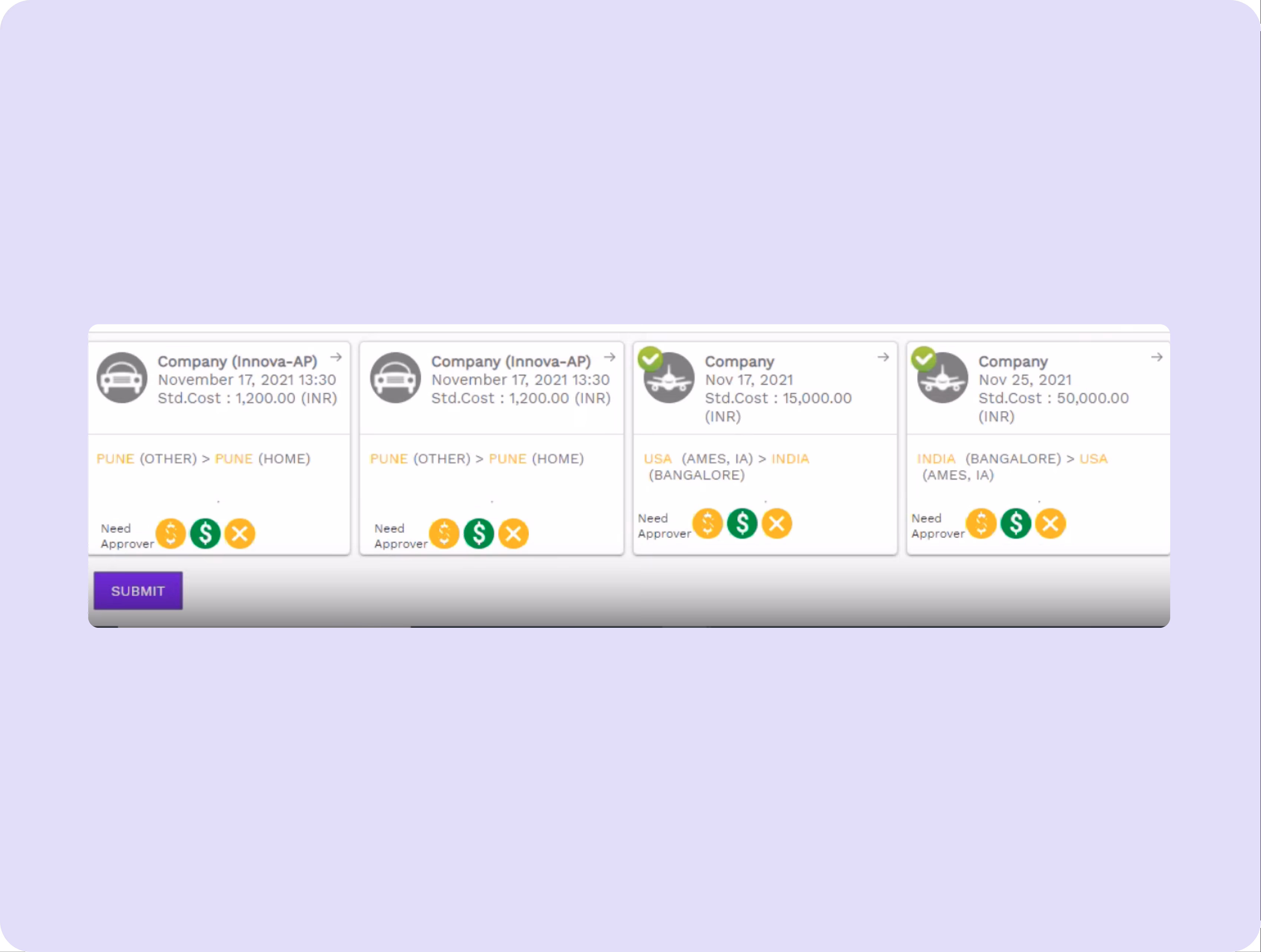Select car icon on second Innova-AP card
The image size is (1261, 952).
click(396, 378)
